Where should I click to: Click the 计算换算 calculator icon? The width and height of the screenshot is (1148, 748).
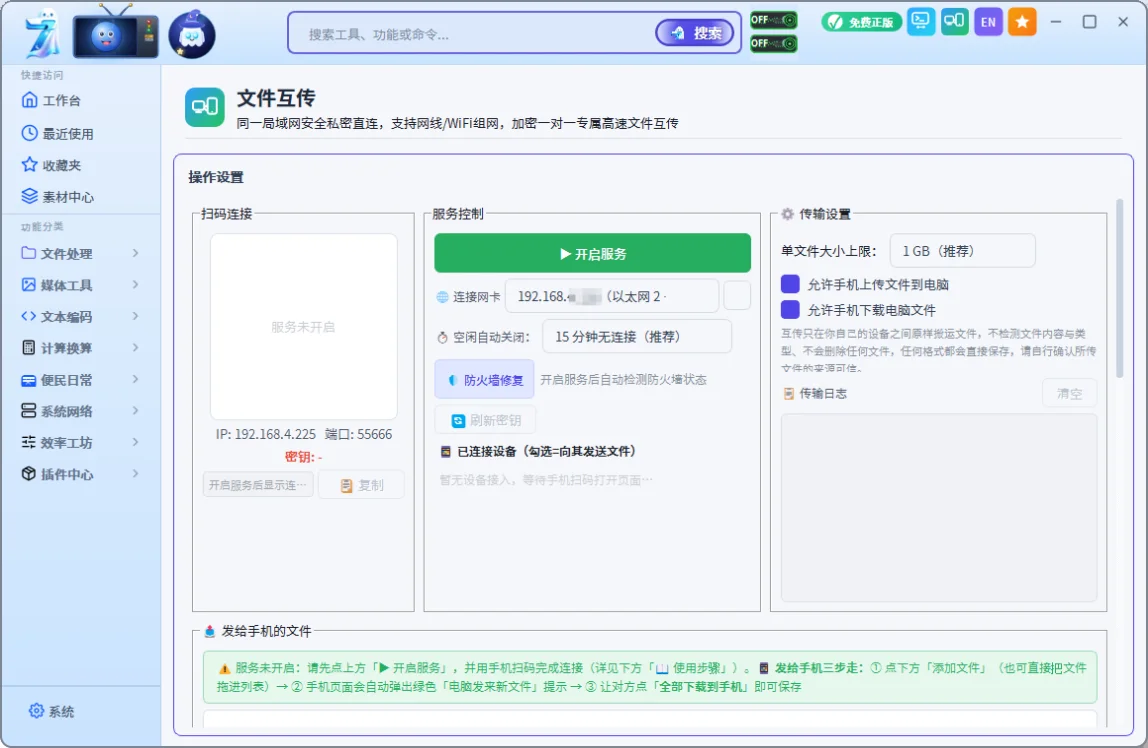point(29,348)
